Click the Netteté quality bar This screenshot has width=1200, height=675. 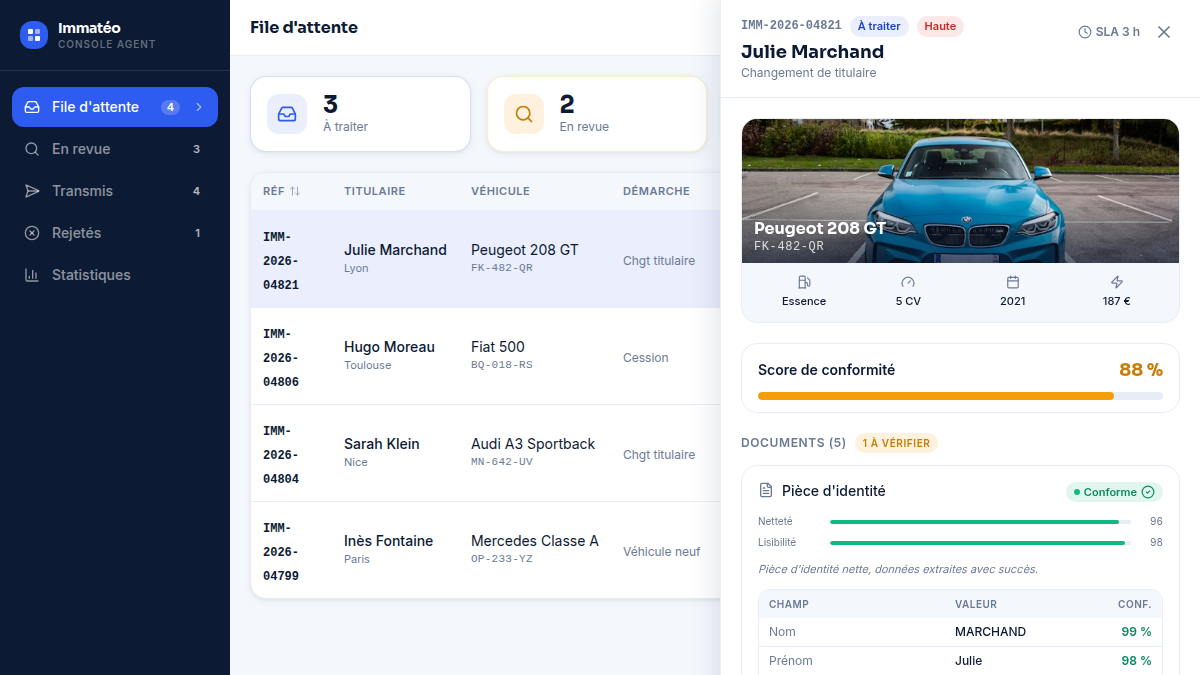tap(980, 522)
